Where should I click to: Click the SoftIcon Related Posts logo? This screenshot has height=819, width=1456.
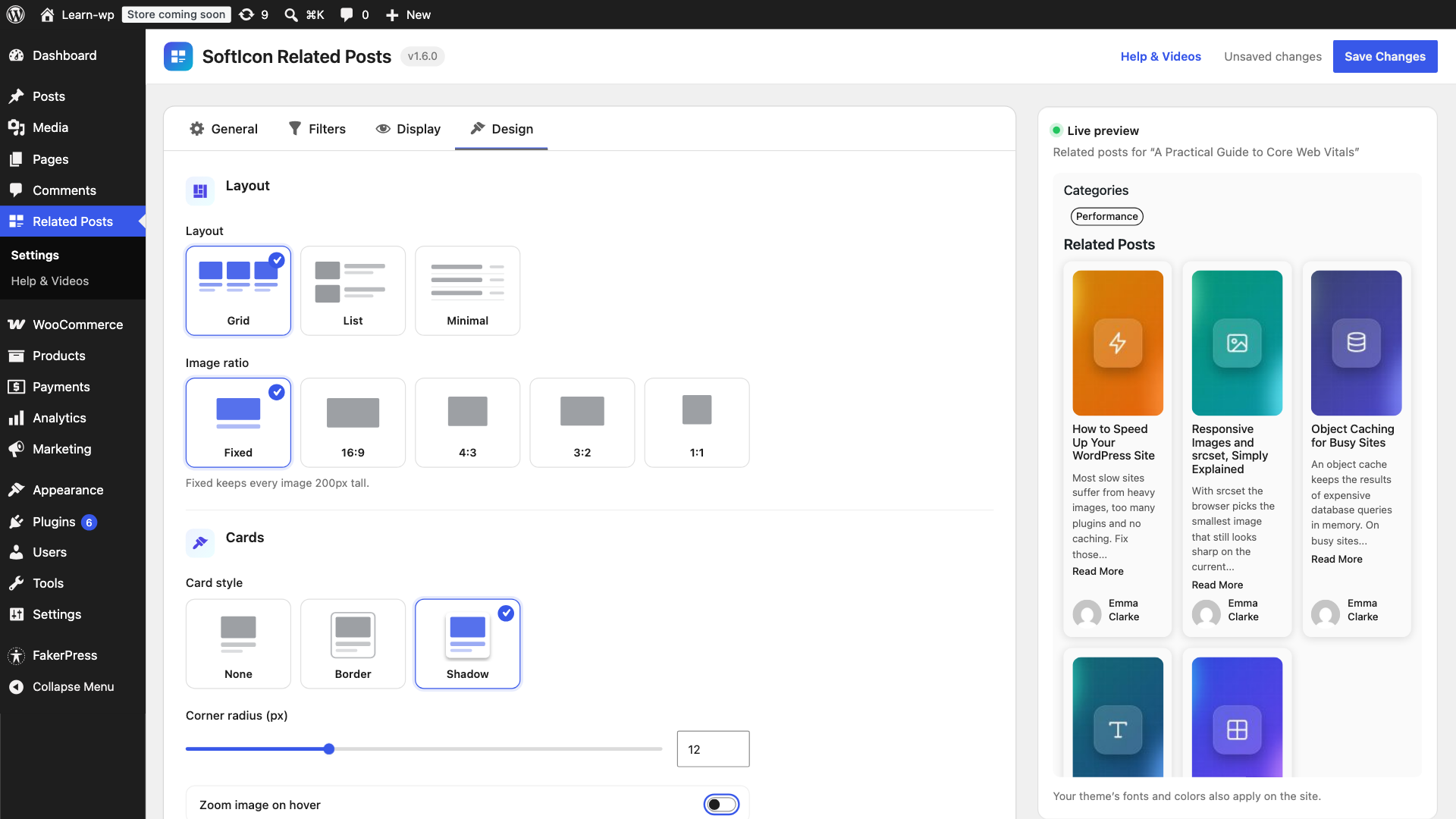178,56
